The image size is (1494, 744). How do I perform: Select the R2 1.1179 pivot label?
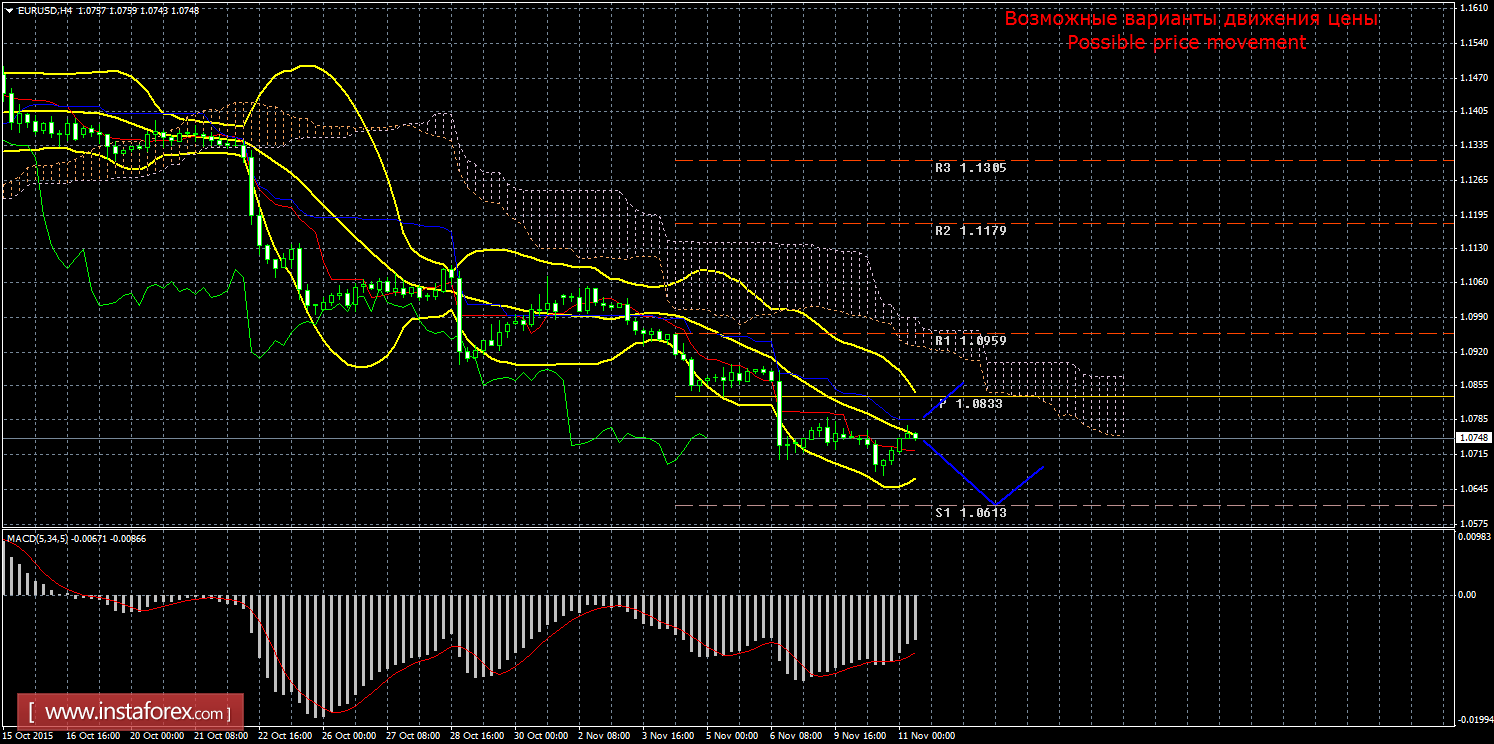(970, 231)
